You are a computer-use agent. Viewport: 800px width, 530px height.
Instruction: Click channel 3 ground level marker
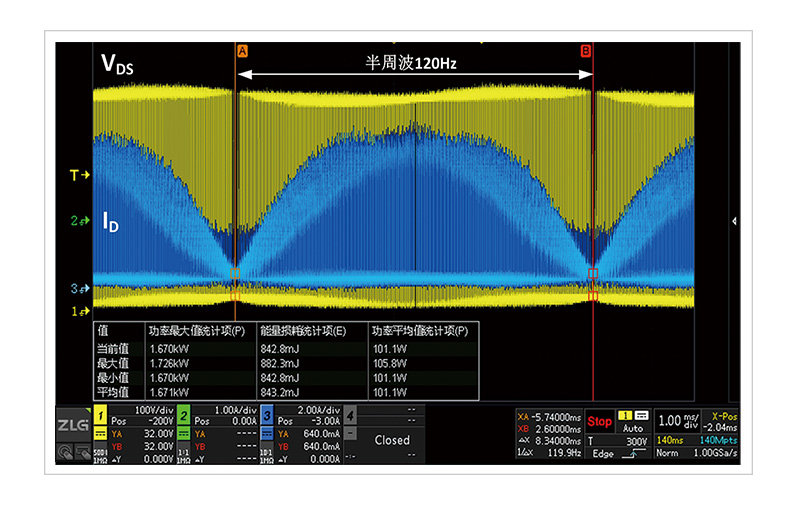pos(80,289)
